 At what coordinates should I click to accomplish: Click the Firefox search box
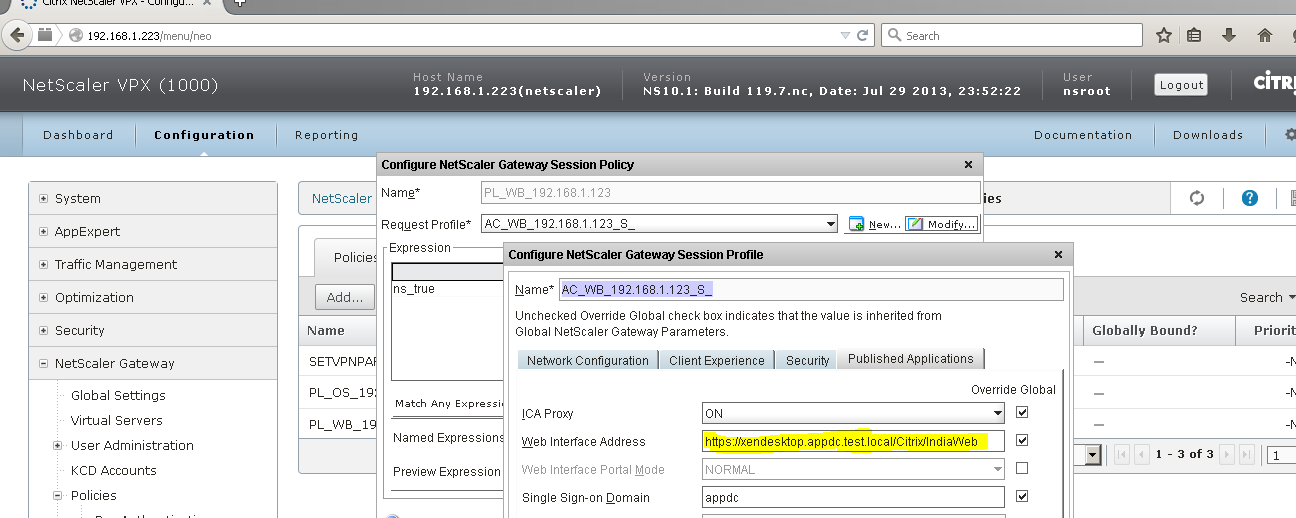pos(1013,35)
